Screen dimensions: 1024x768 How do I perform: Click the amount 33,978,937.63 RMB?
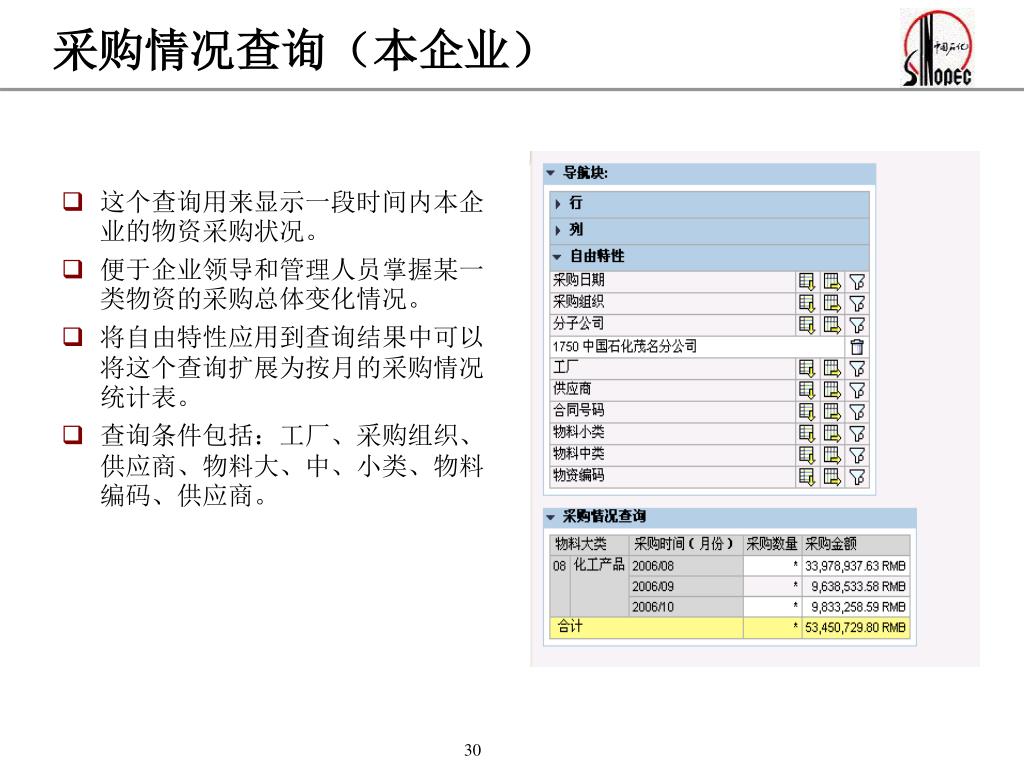855,566
